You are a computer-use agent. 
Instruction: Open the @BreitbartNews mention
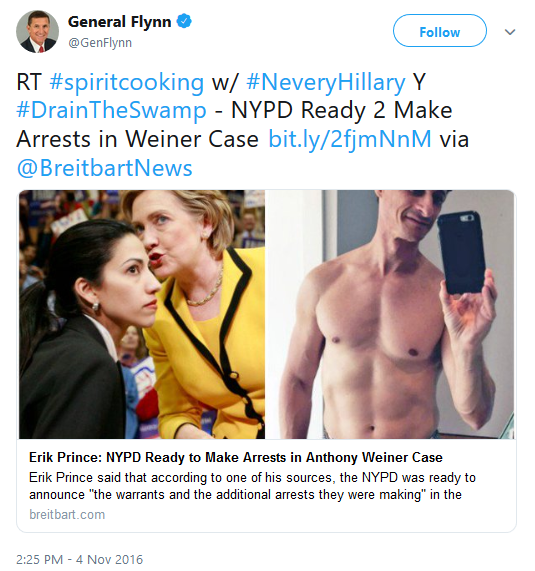[105, 168]
